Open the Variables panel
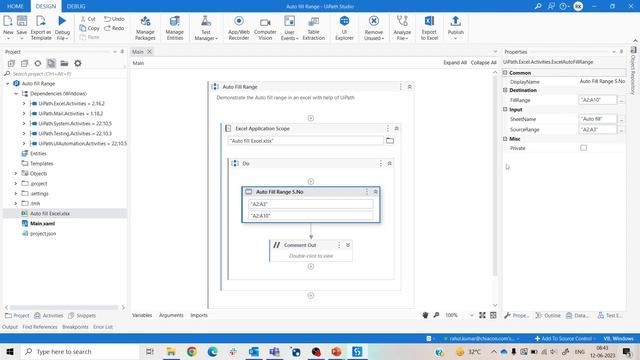 (142, 315)
